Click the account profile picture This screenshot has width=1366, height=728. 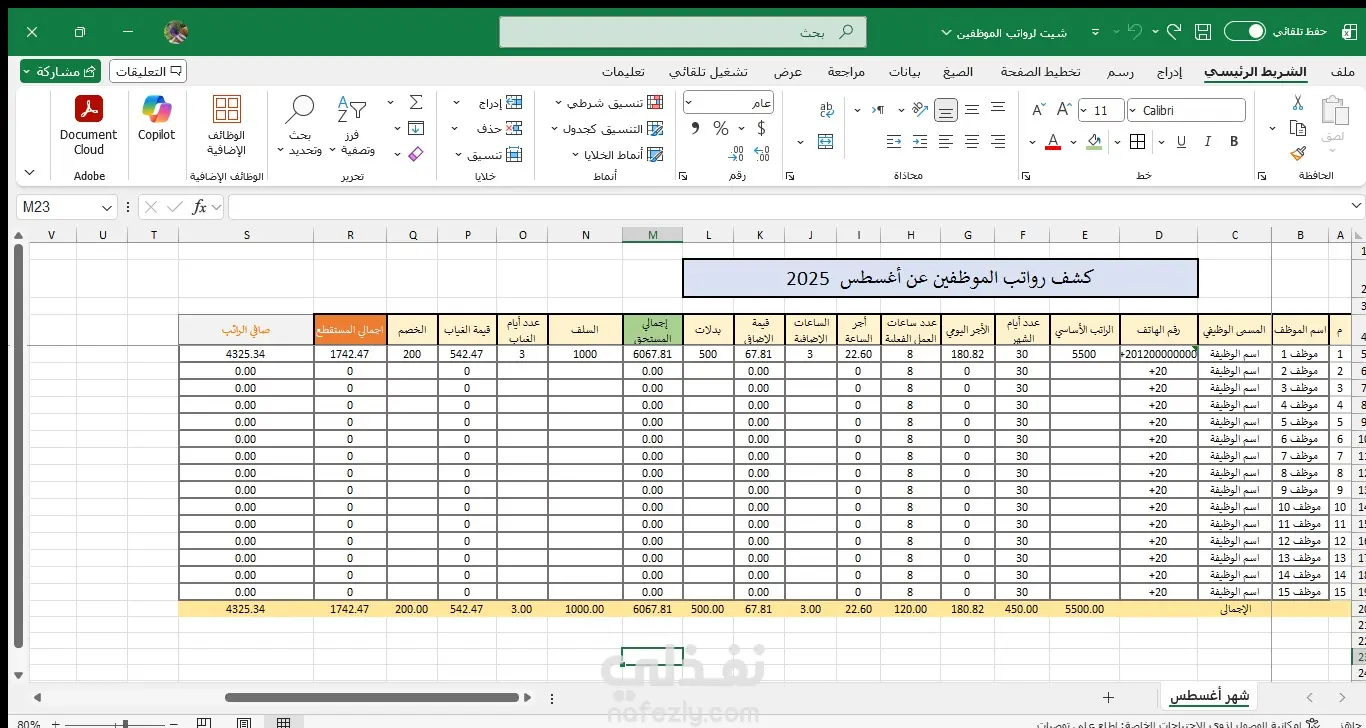click(176, 32)
